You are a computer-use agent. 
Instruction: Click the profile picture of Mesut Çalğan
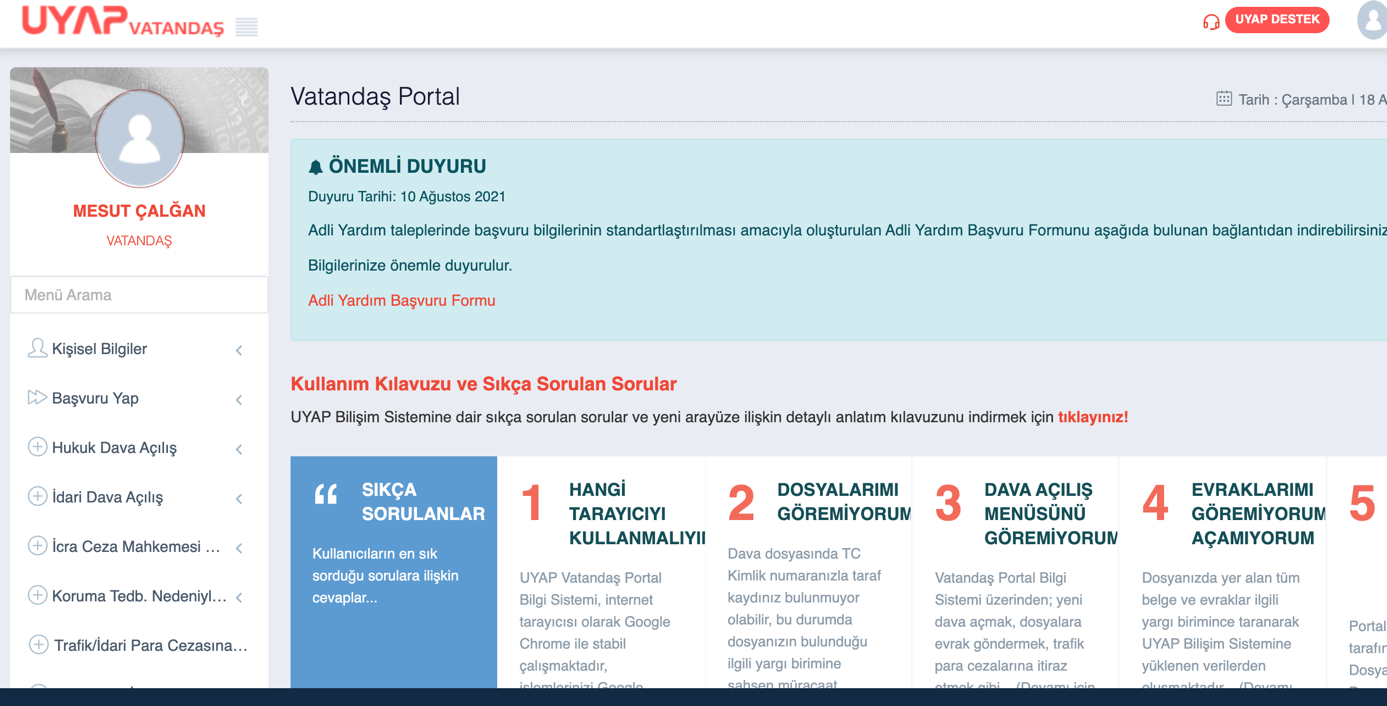pos(140,139)
